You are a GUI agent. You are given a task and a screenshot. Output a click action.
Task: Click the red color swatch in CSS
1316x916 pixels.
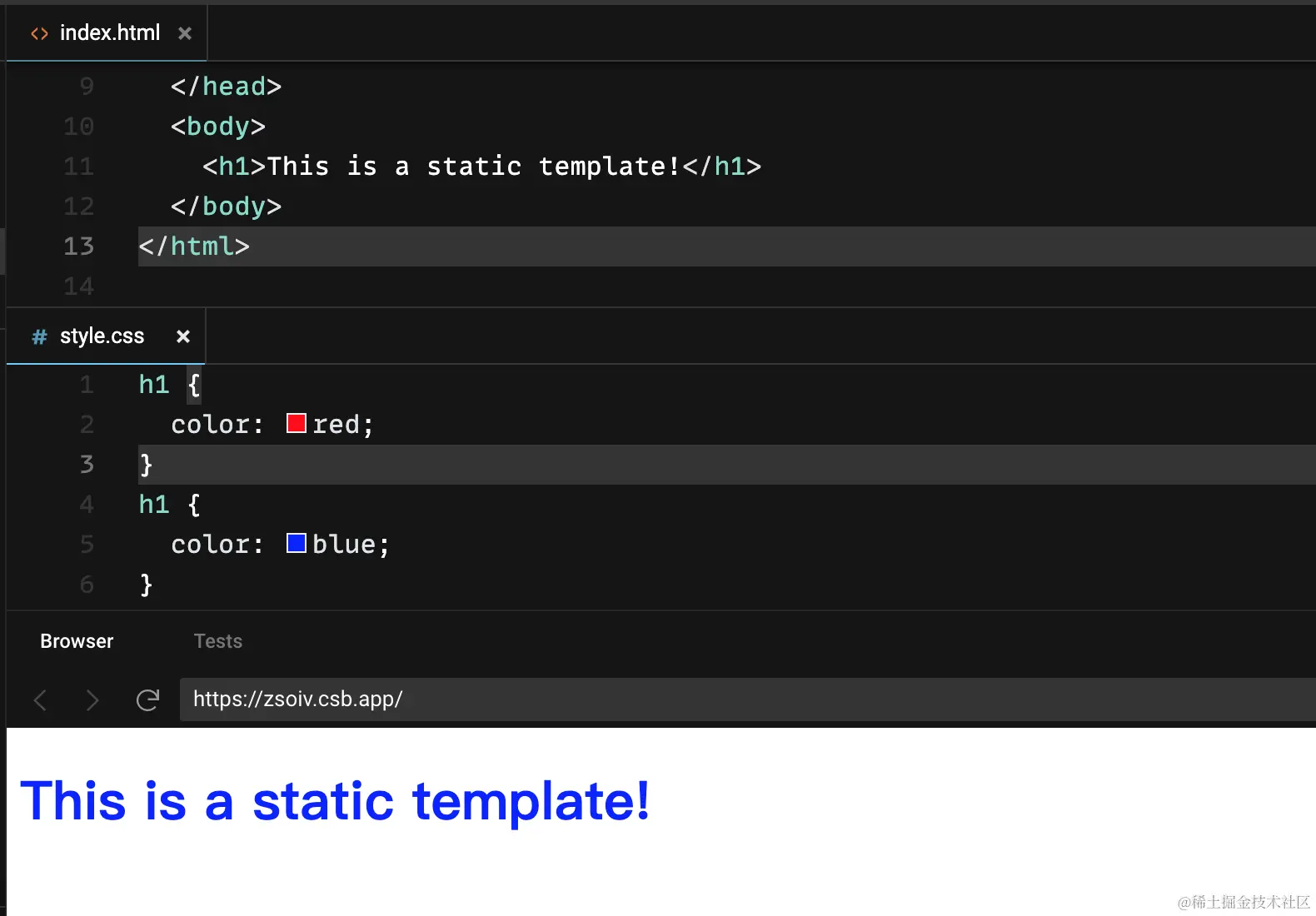coord(296,424)
